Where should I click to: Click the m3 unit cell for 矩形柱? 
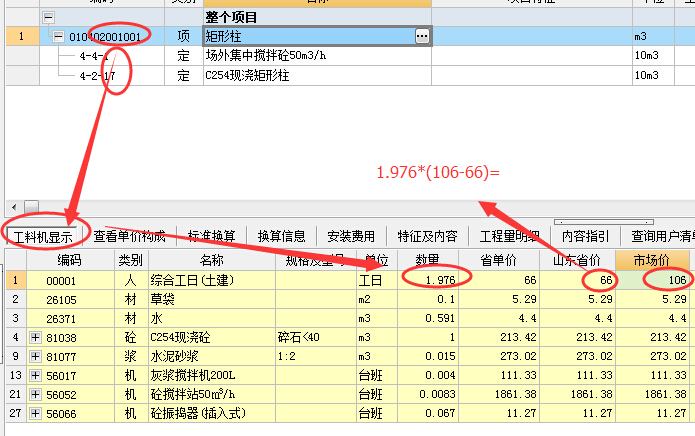click(x=653, y=36)
